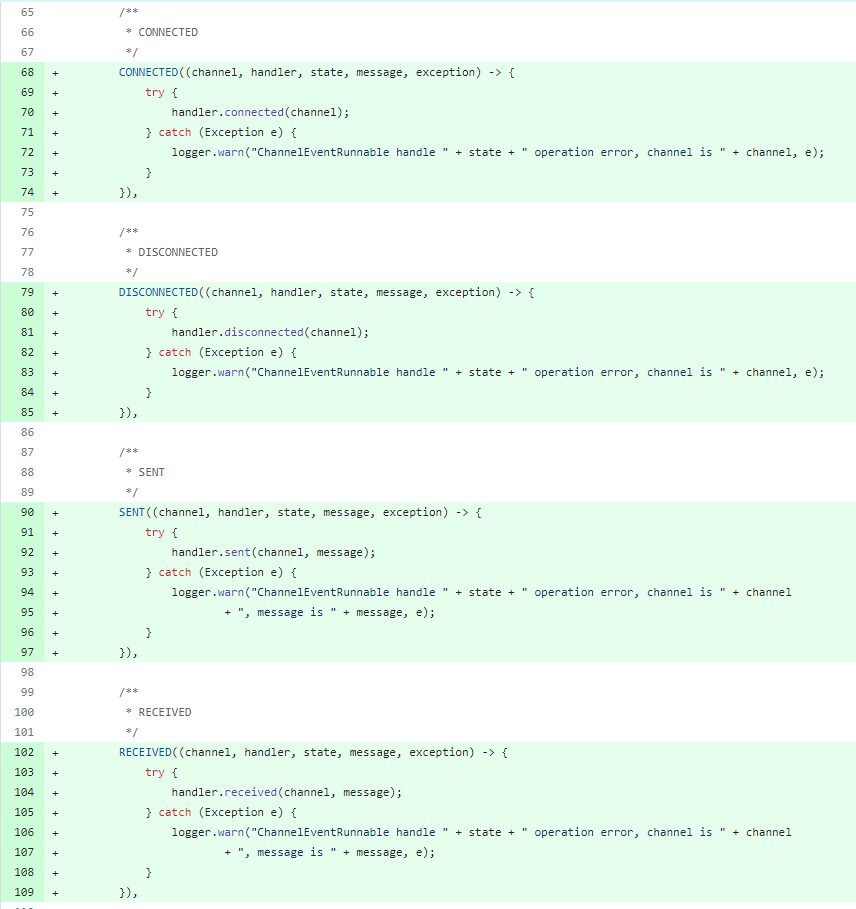Select line number 90 in the gutter
The image size is (856, 909).
point(27,512)
